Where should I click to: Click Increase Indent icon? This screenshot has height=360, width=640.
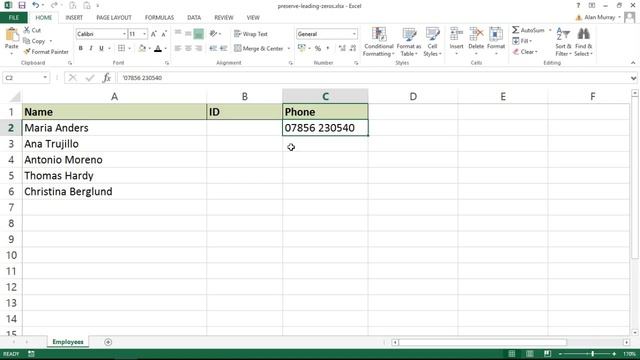click(223, 48)
